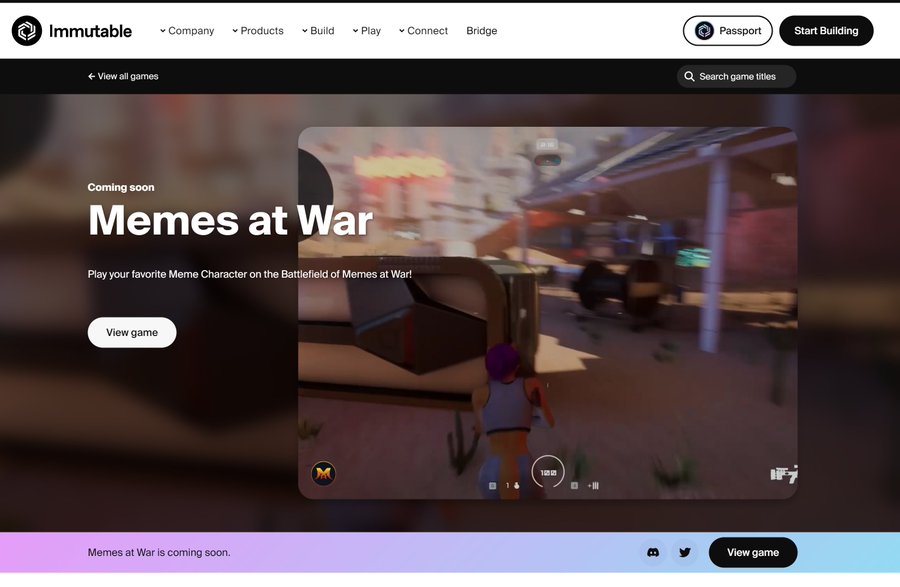Screen dimensions: 900x587
Task: Expand the Company dropdown menu
Action: point(188,30)
